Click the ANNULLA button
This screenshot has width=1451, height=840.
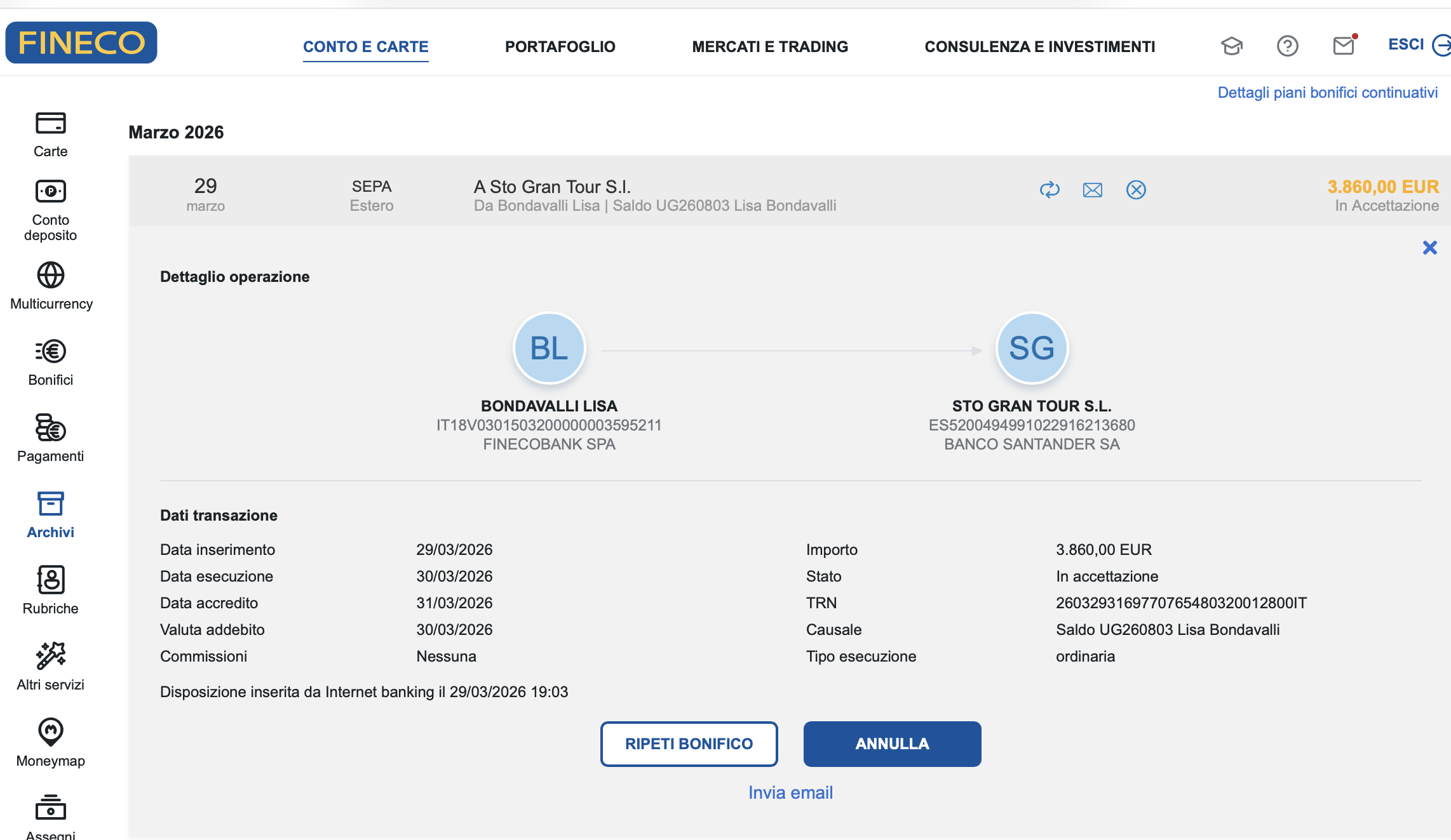click(x=893, y=743)
